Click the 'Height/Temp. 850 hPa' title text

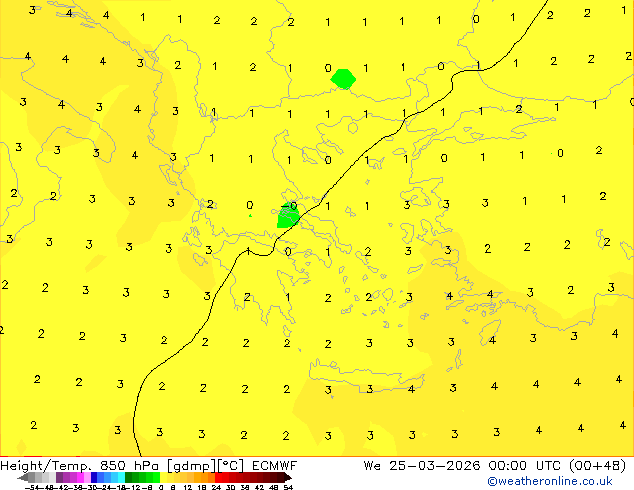coord(80,466)
